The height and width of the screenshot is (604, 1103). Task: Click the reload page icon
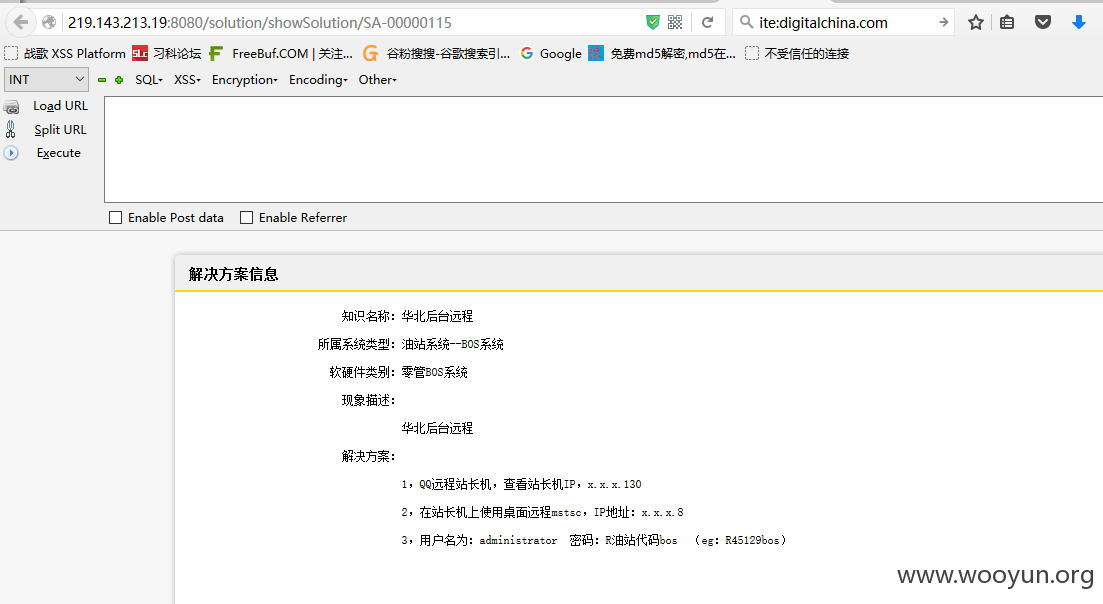(708, 23)
